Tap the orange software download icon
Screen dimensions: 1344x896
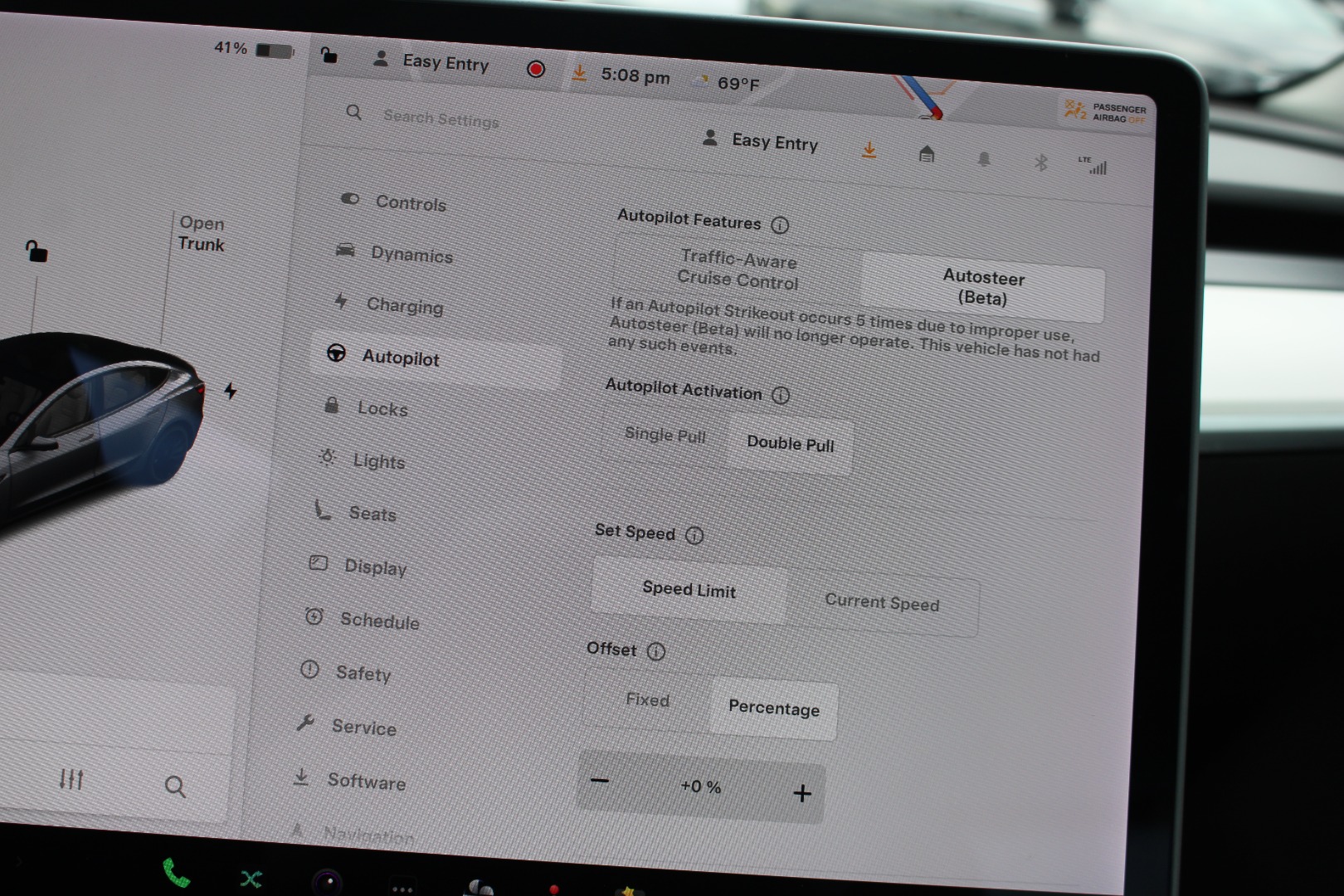click(x=869, y=150)
